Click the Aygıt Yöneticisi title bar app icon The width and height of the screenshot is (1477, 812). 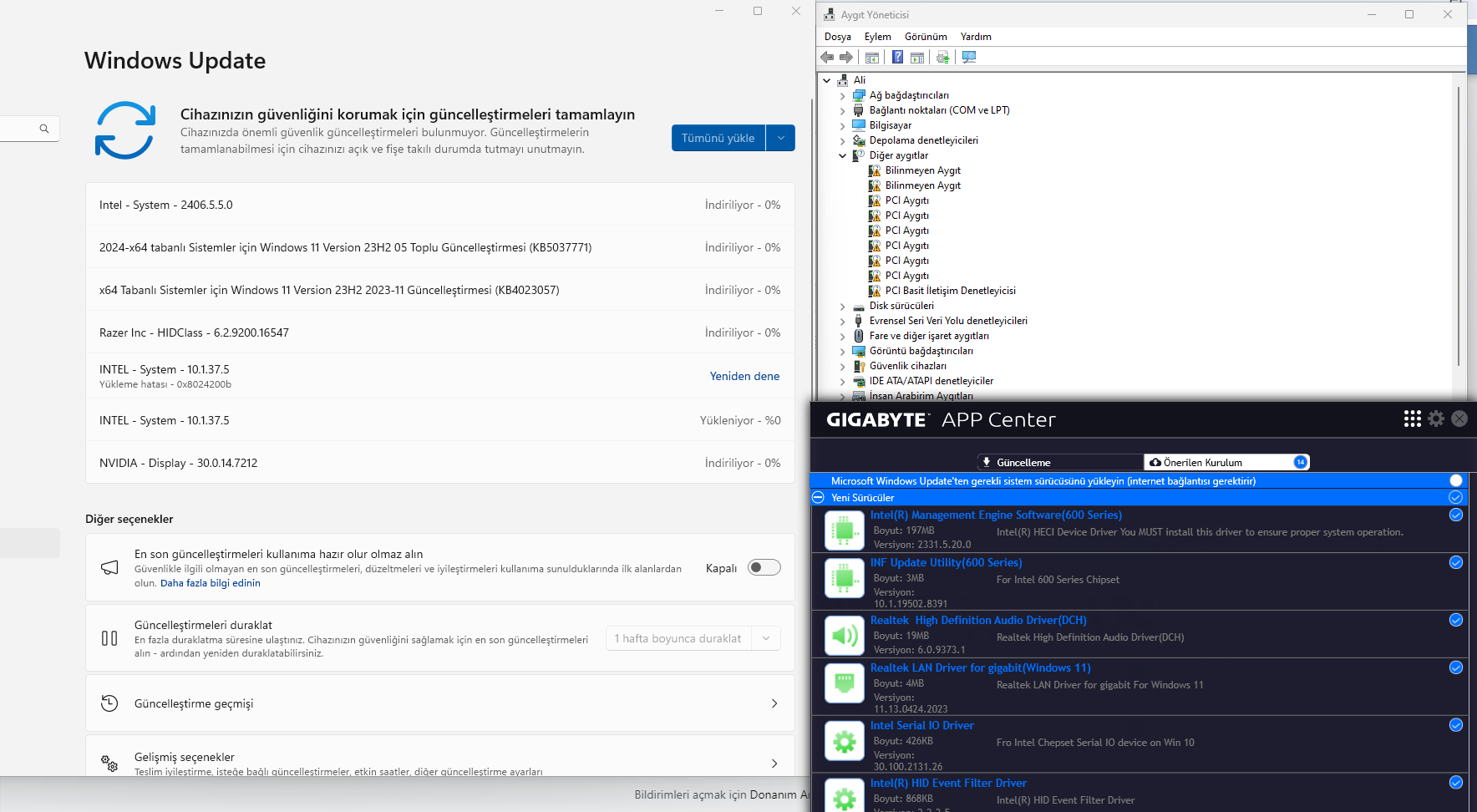[x=829, y=14]
